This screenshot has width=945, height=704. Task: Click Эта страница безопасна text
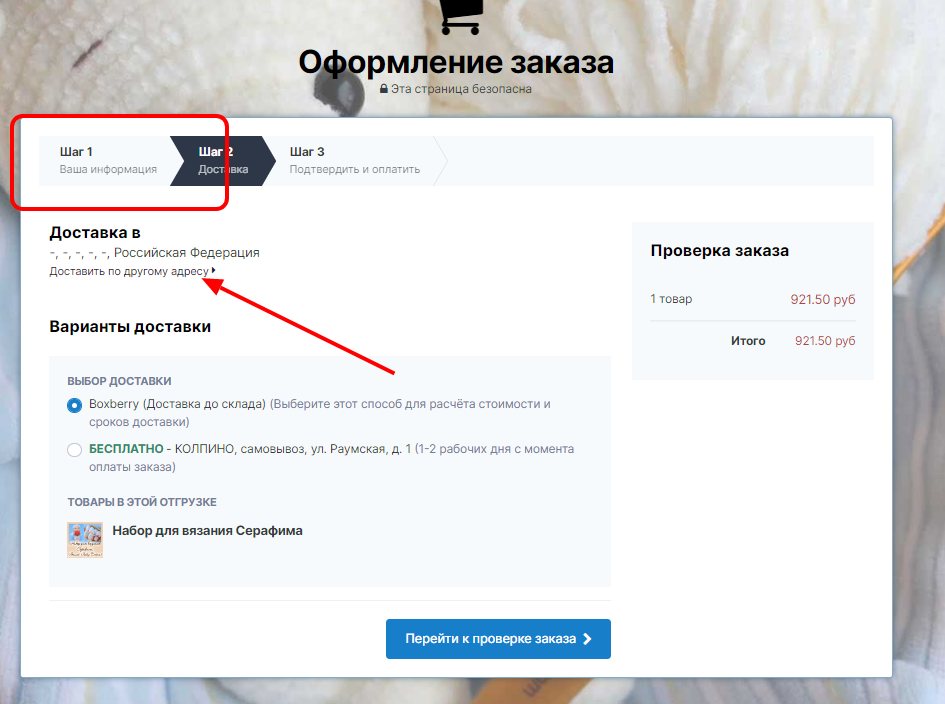(x=461, y=89)
